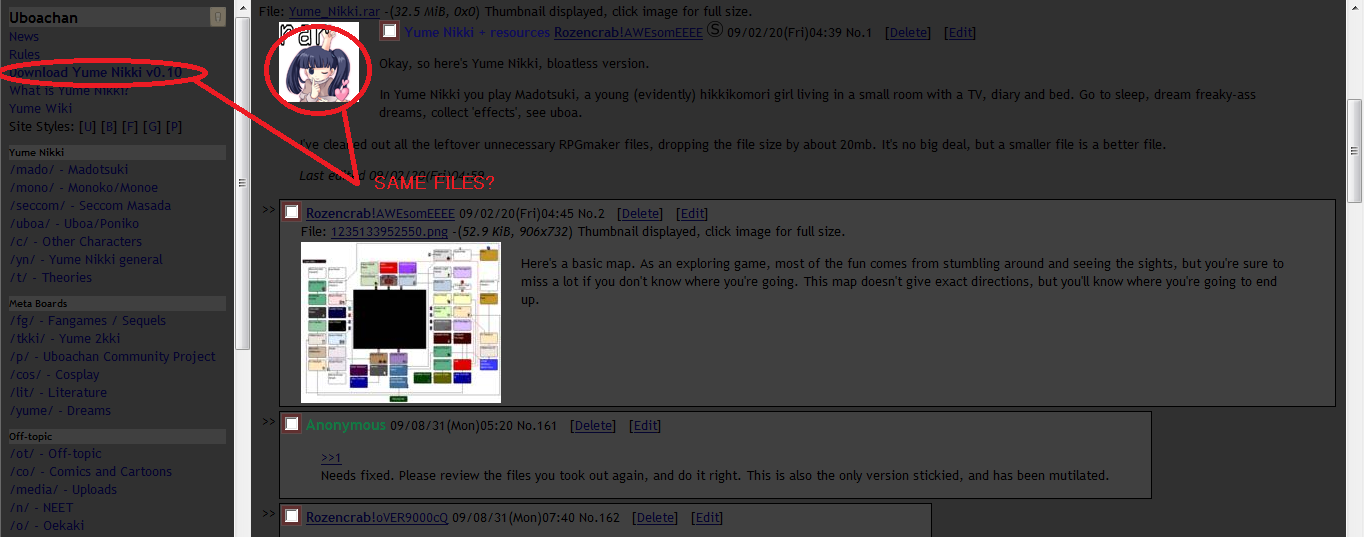Open the 1235133952550.png file link
Screen dimensions: 1365x537
click(390, 232)
